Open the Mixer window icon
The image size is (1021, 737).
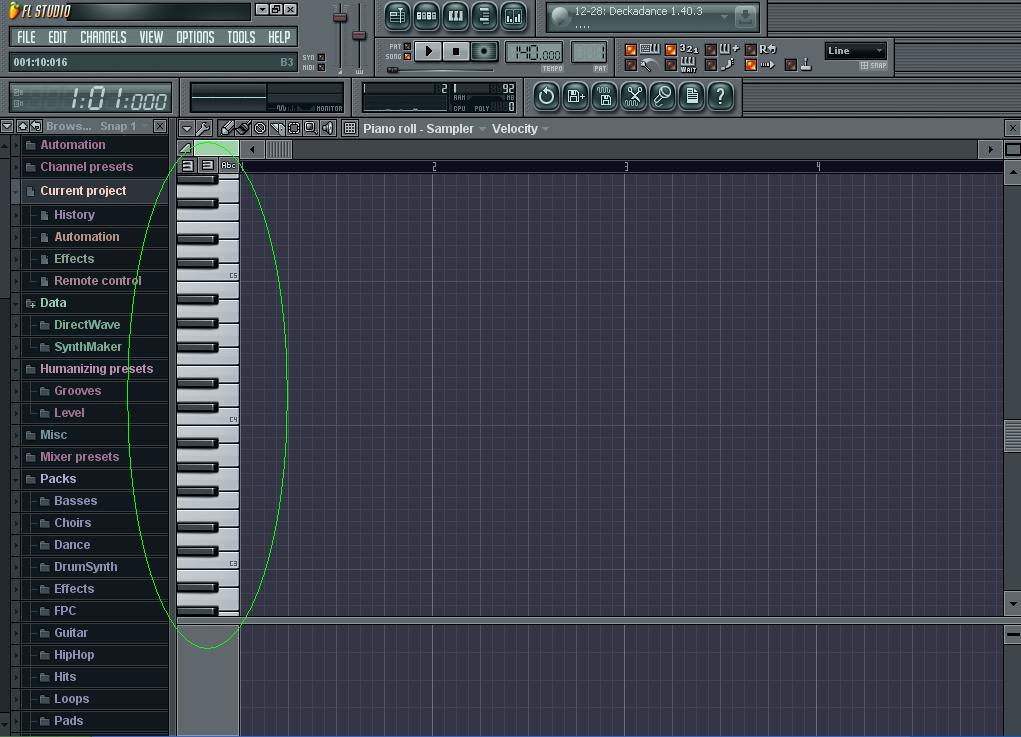click(x=514, y=16)
